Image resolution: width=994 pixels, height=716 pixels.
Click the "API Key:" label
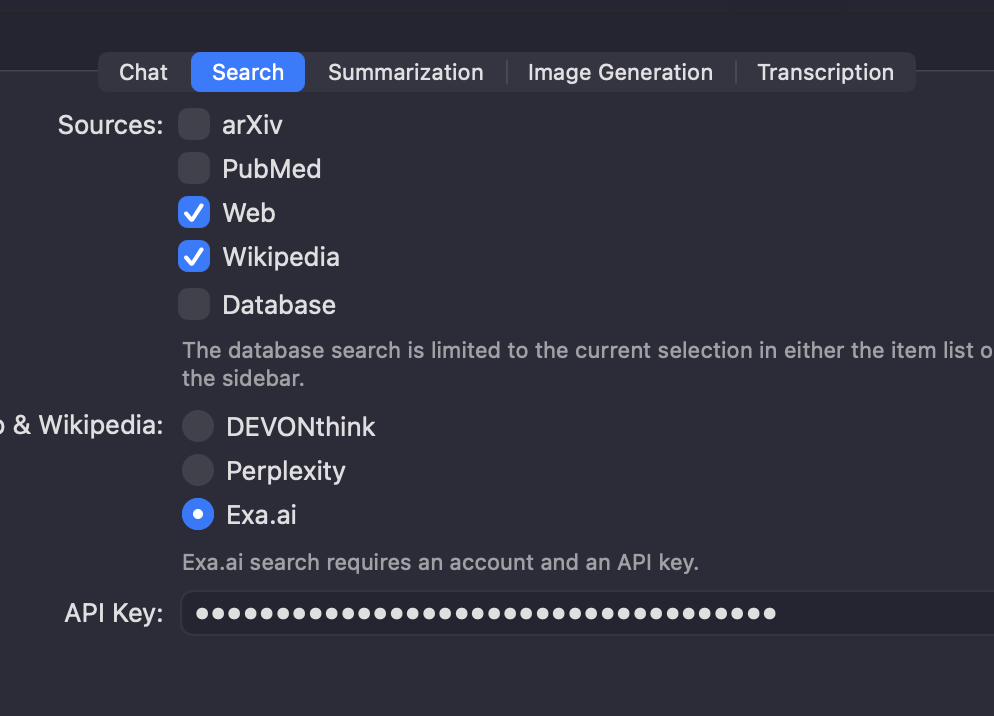[113, 613]
